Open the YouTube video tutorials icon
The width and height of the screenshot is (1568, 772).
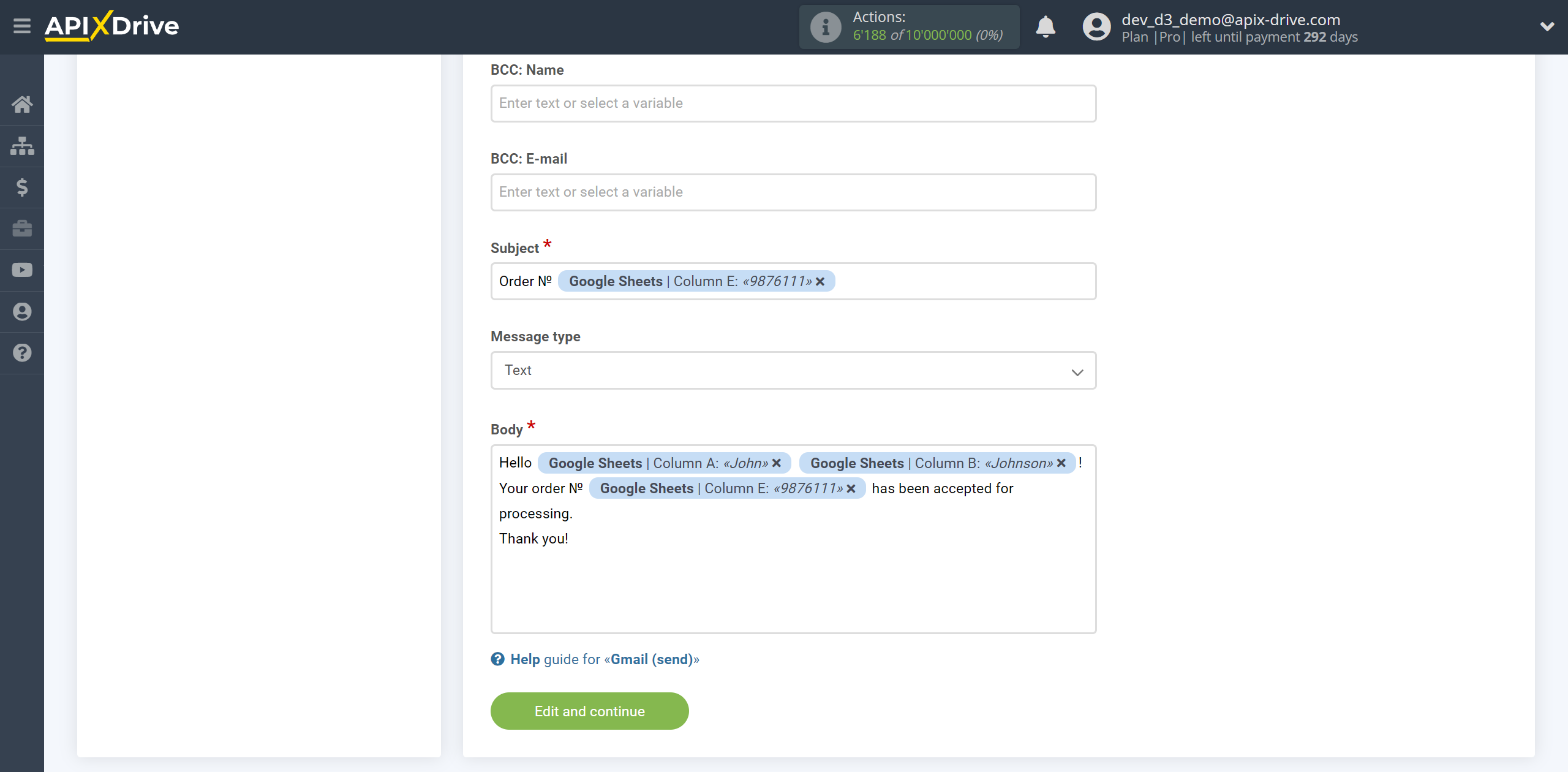click(22, 270)
